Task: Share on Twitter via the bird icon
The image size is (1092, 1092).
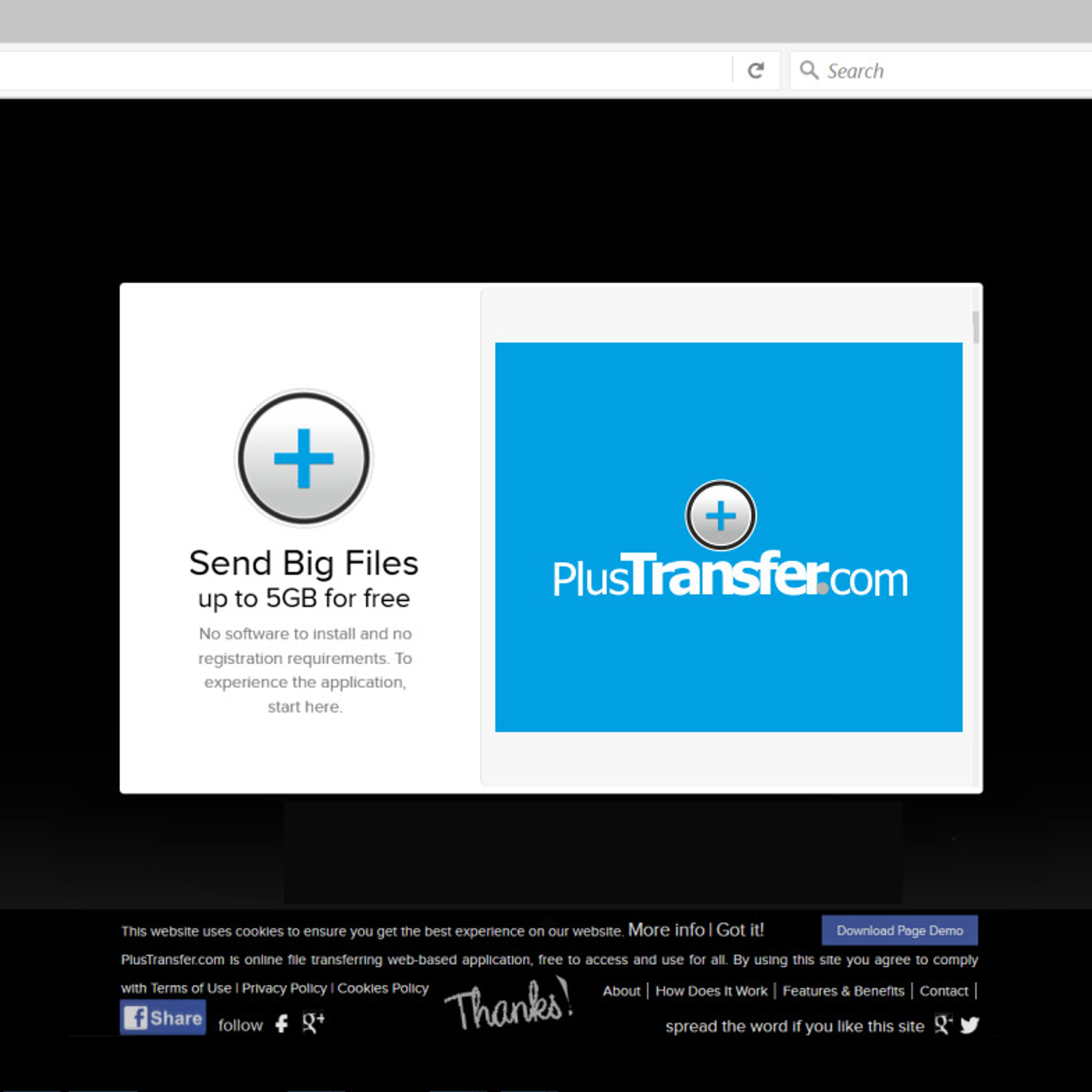Action: tap(970, 1025)
